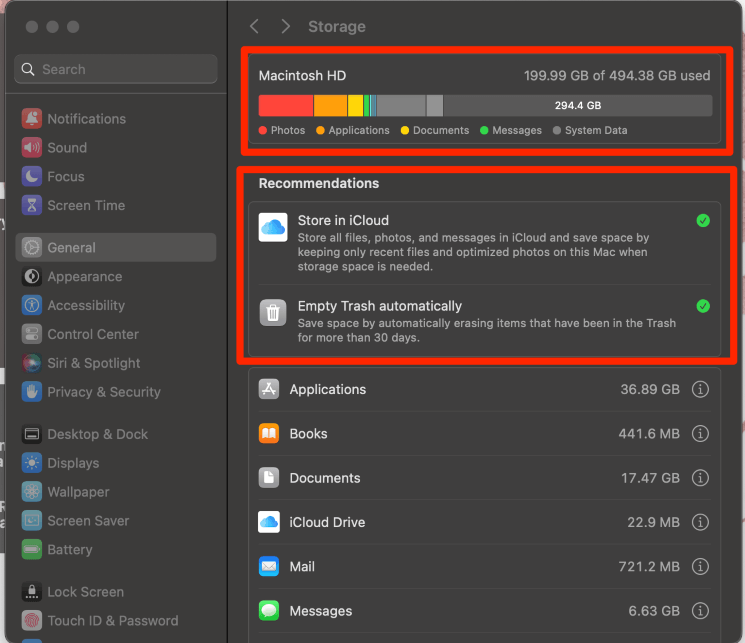
Task: Go forward using the right chevron
Action: (286, 26)
